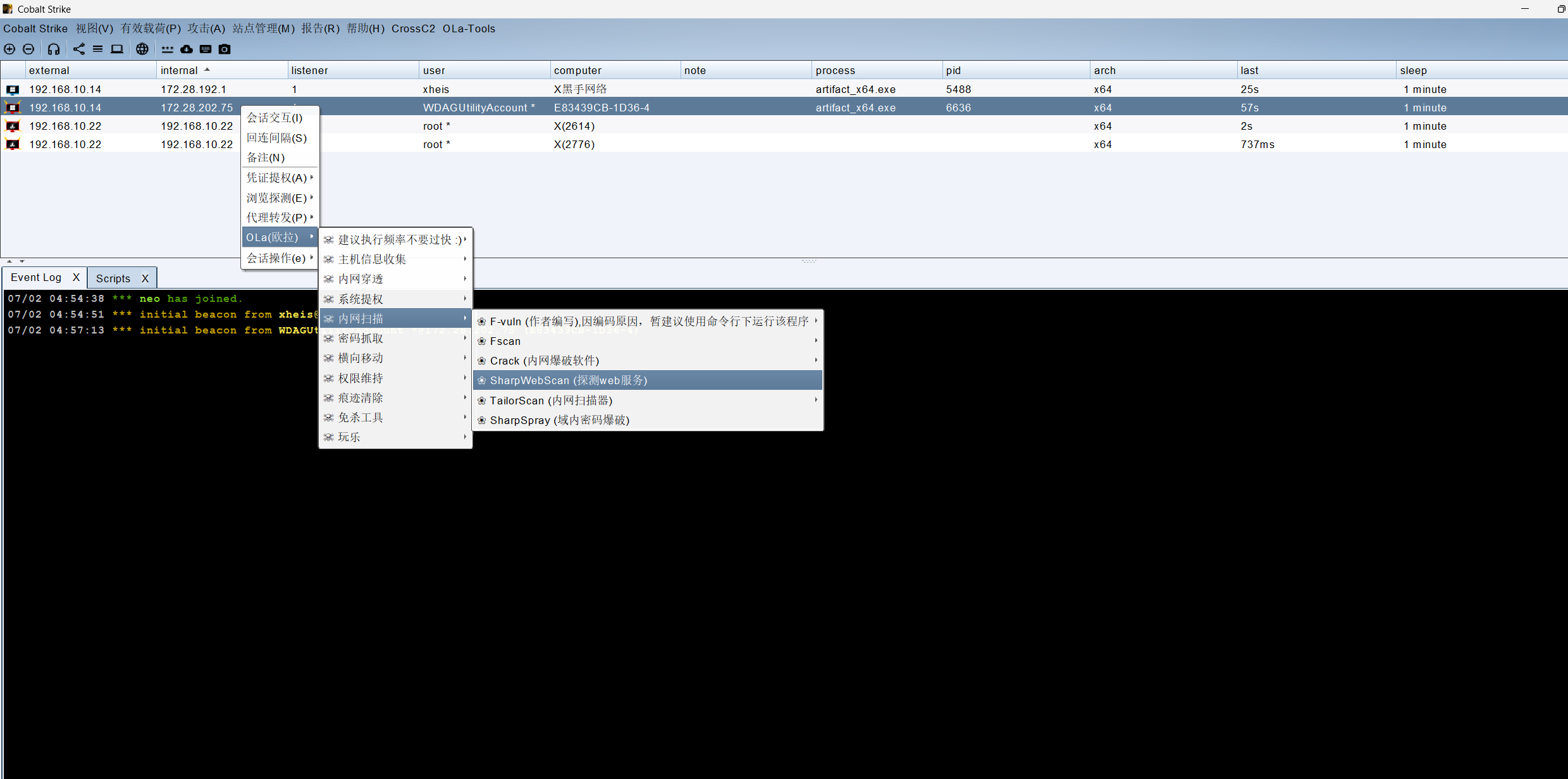Image resolution: width=1568 pixels, height=779 pixels.
Task: Click the connect to team server plus icon
Action: (x=9, y=49)
